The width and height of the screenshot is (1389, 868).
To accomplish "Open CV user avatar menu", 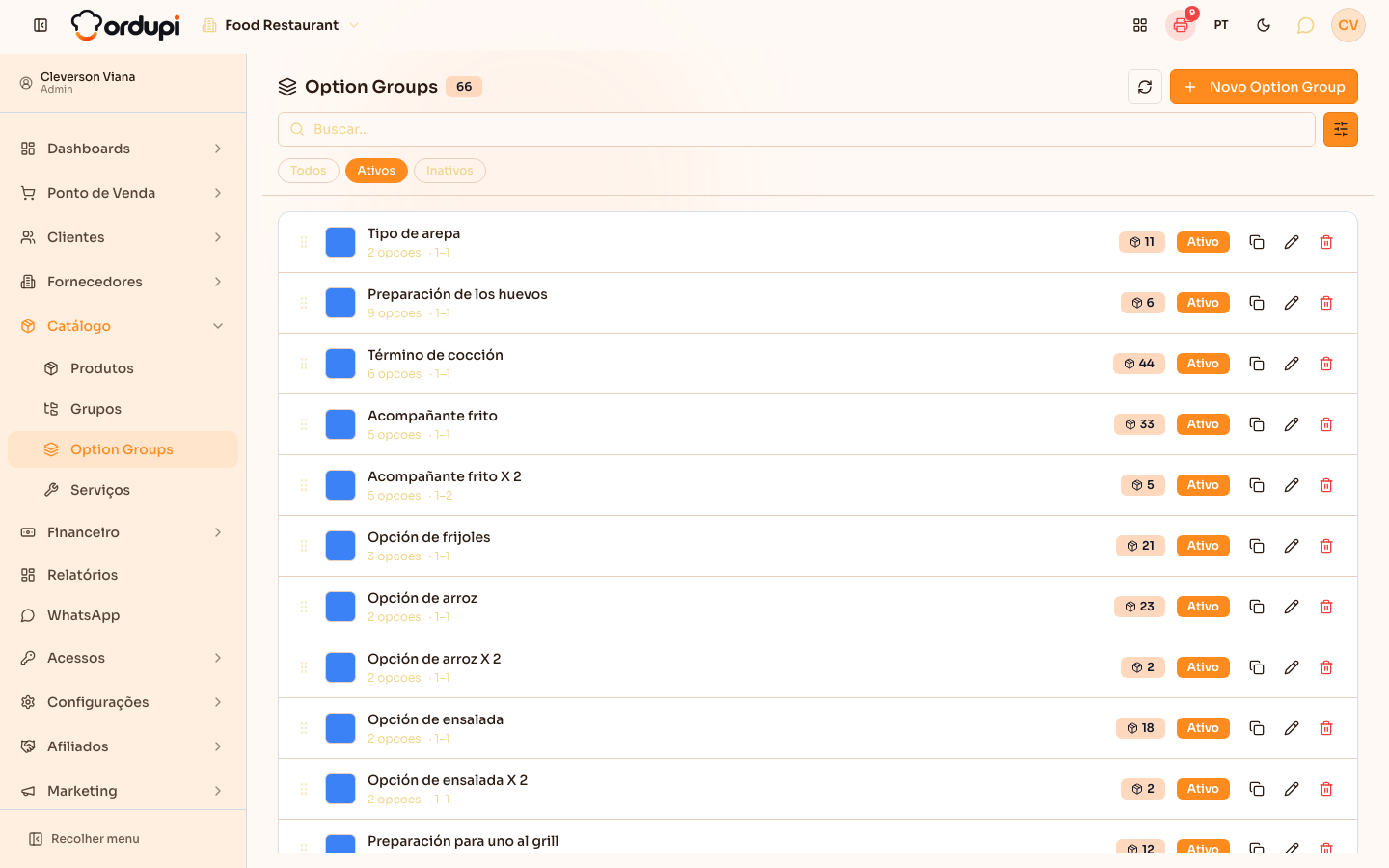I will (1348, 25).
